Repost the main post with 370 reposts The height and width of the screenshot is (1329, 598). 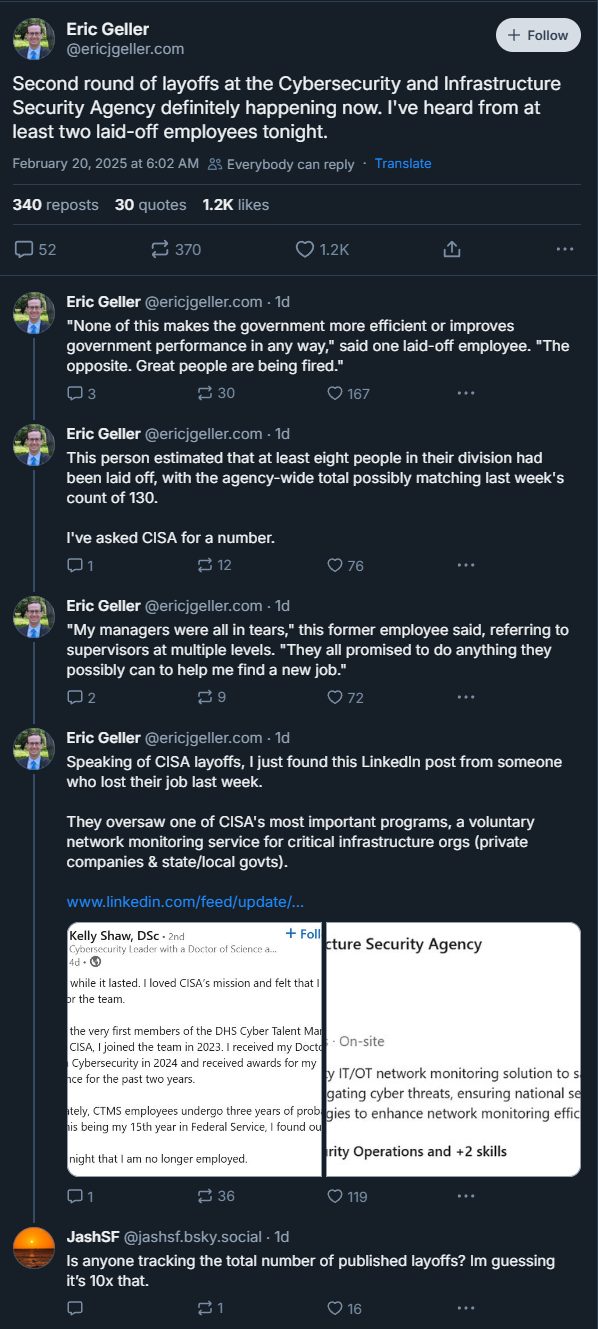175,249
